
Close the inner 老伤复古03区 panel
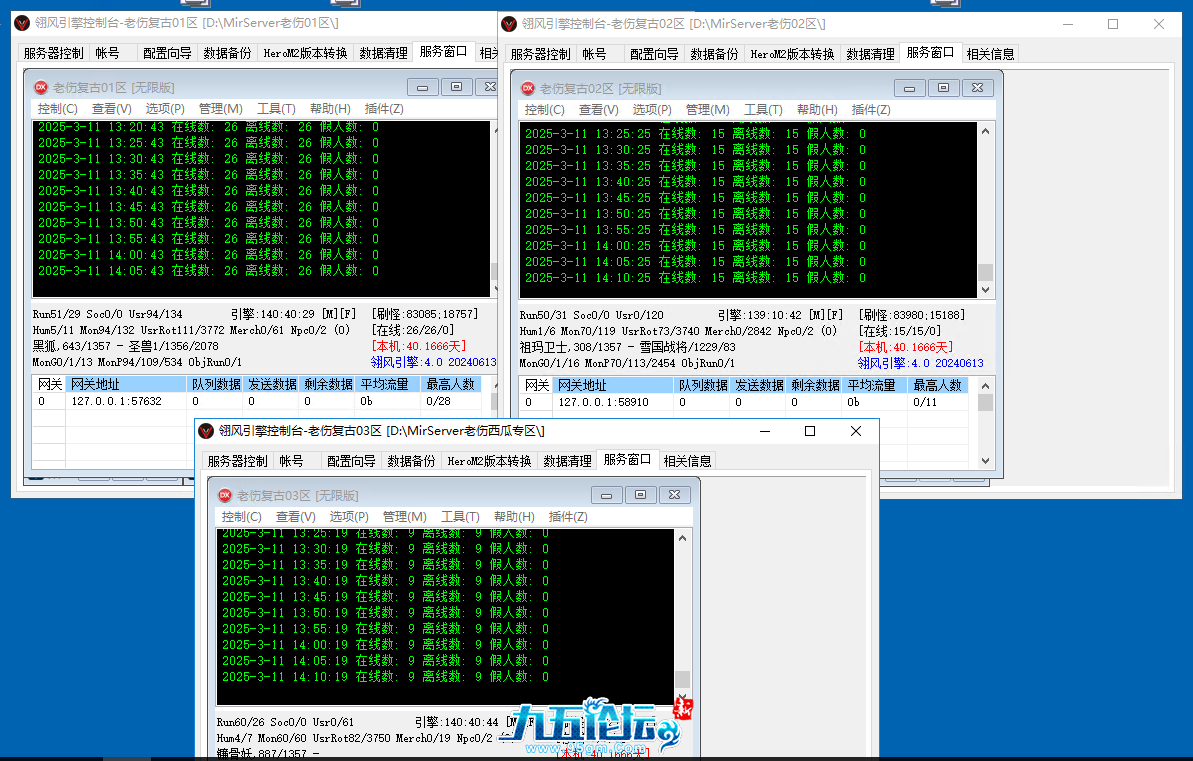point(674,495)
